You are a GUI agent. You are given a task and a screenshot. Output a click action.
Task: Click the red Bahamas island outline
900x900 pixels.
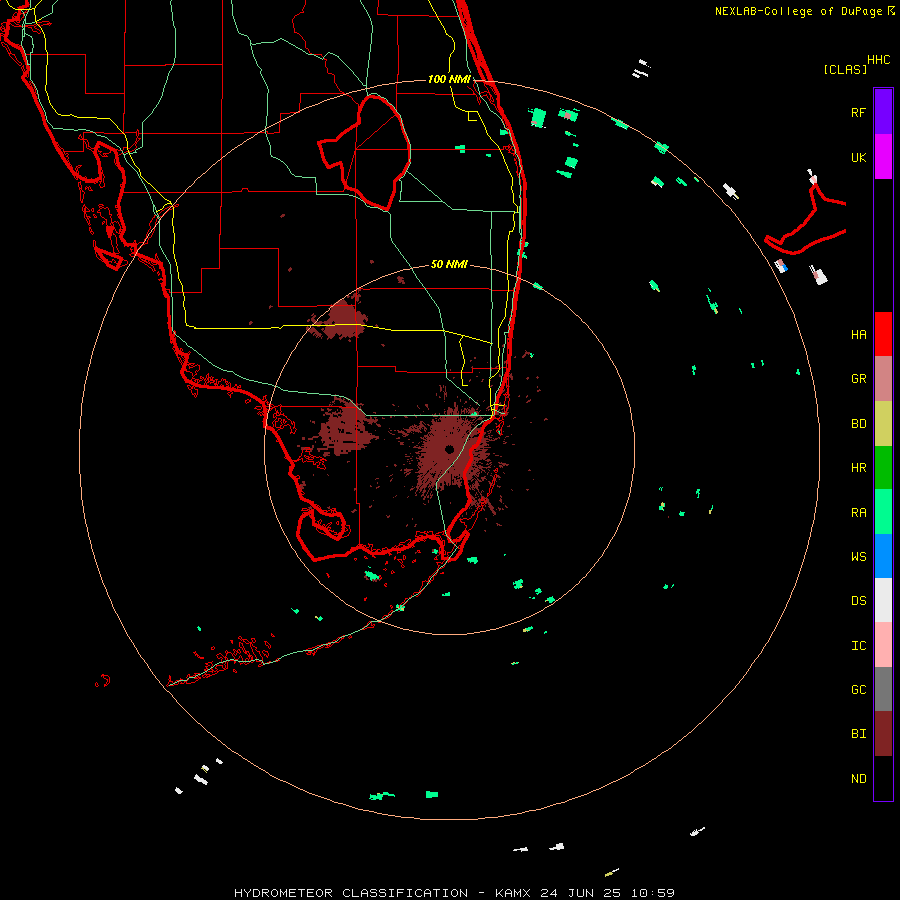(806, 218)
